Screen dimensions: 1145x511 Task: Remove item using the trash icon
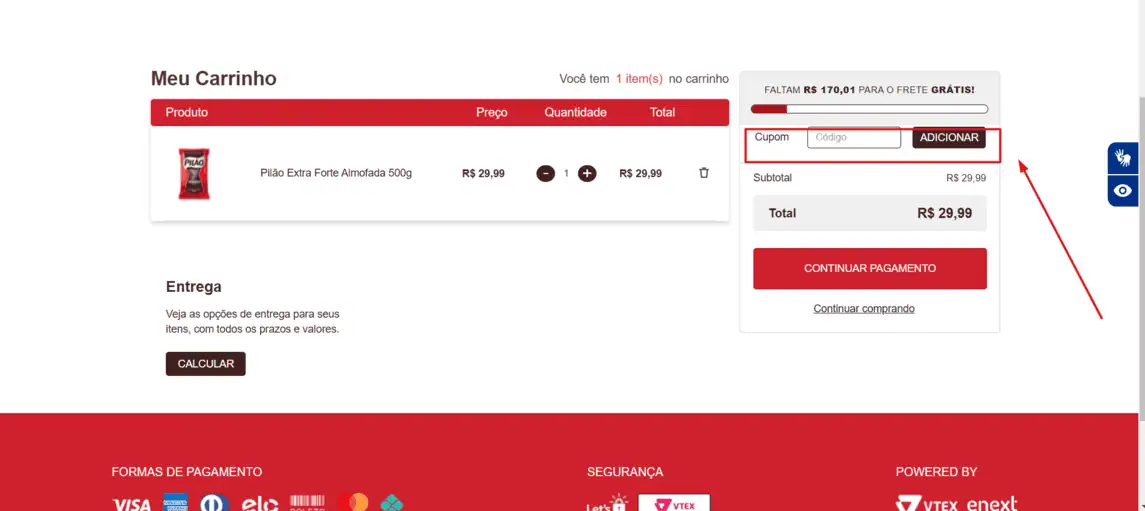pos(704,173)
